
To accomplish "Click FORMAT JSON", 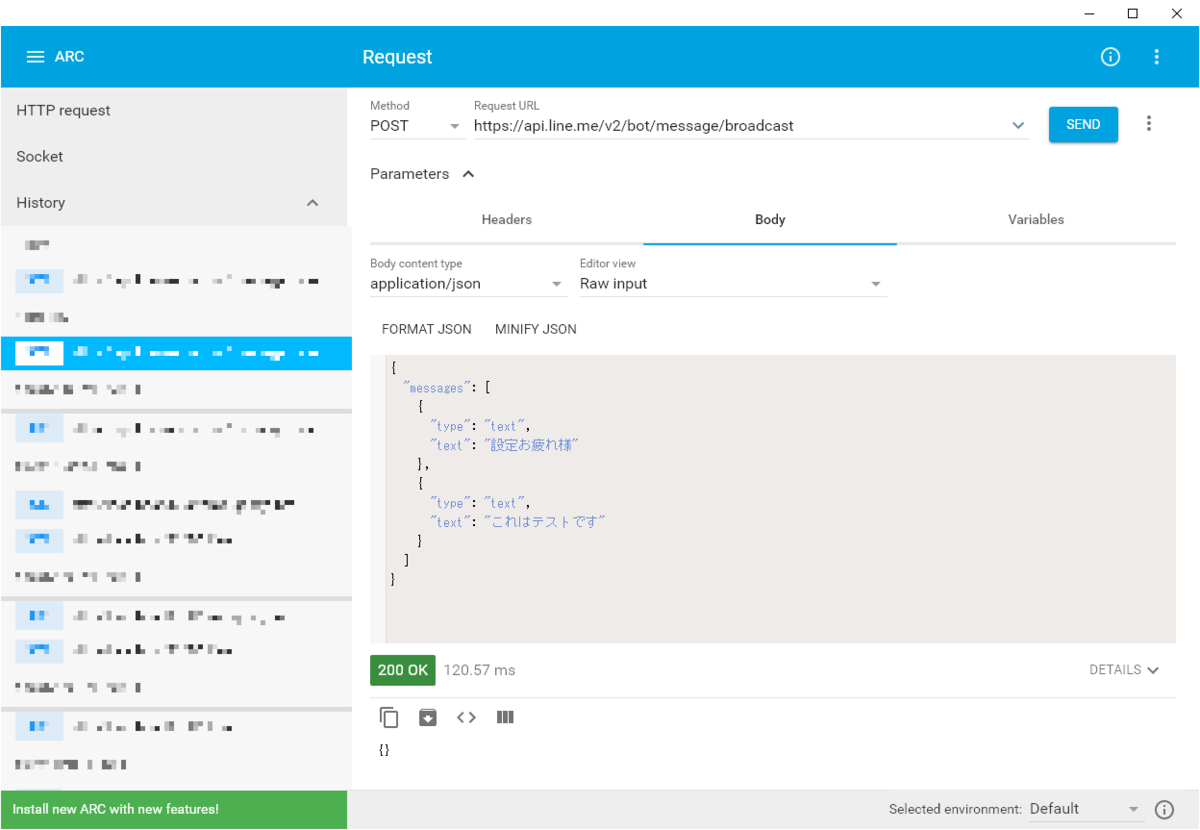I will coord(427,329).
